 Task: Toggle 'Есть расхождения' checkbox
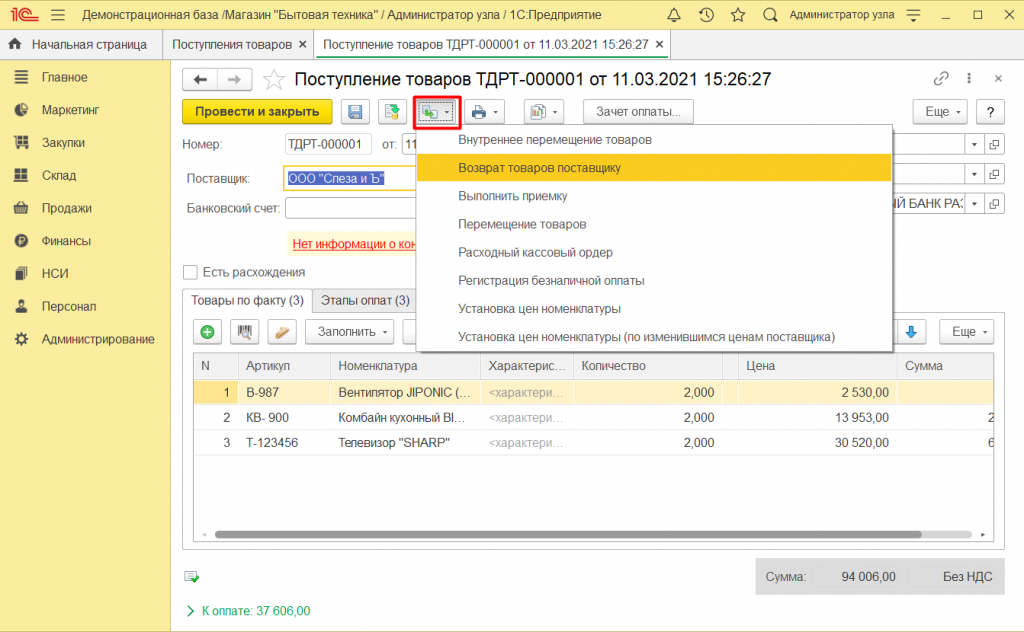190,272
